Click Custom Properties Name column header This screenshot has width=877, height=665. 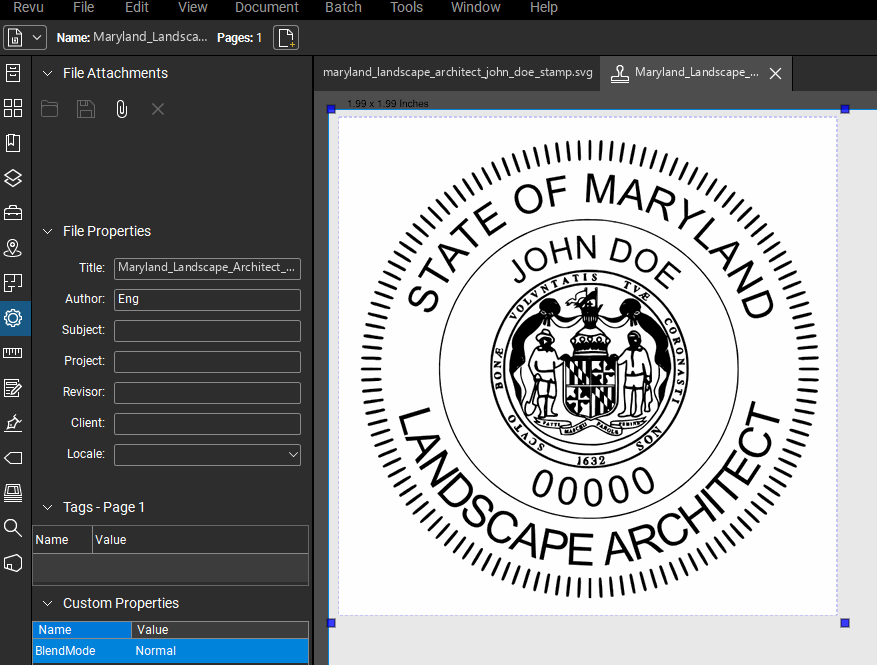click(82, 630)
